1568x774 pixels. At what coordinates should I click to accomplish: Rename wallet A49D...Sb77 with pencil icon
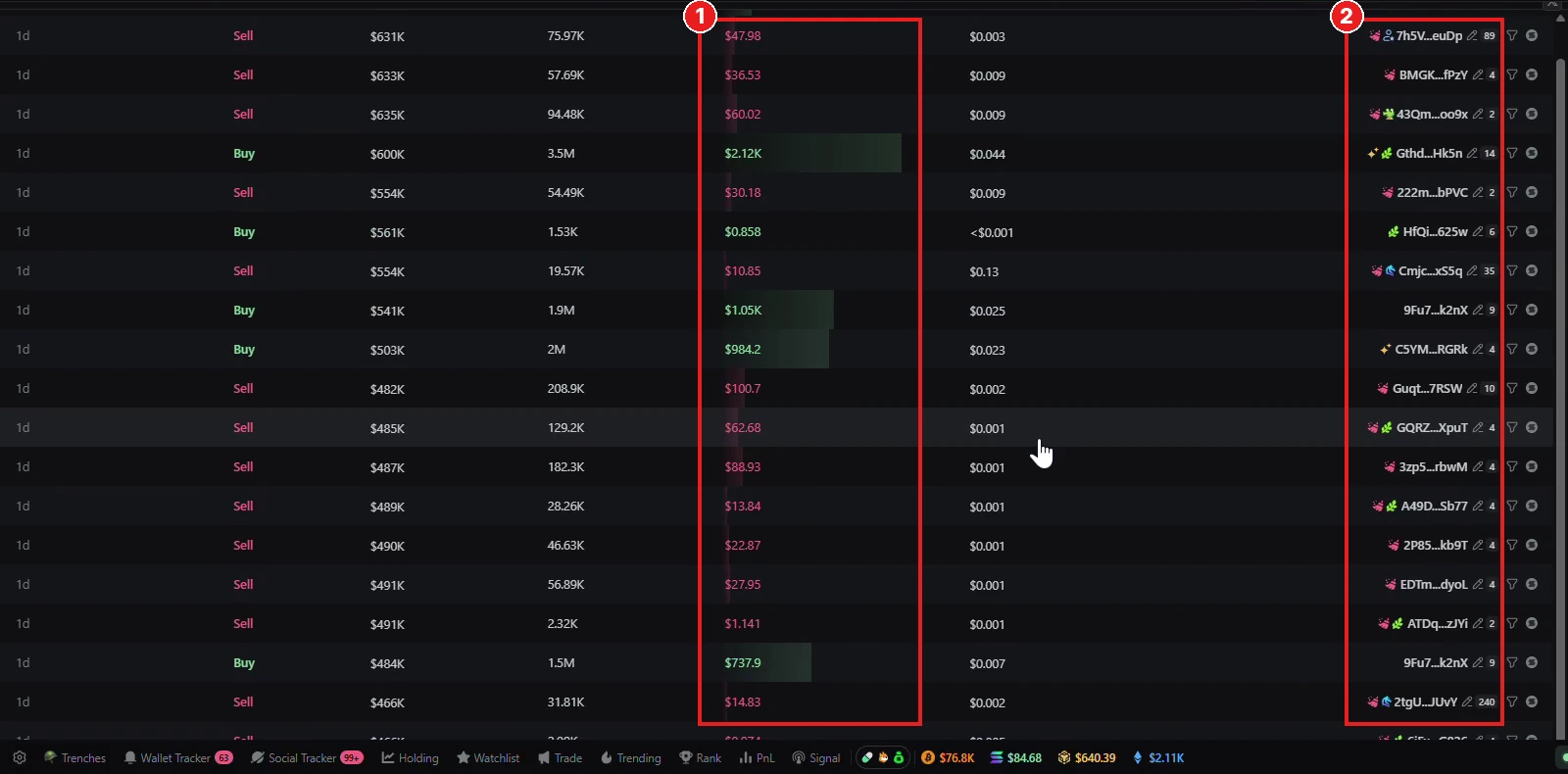pos(1478,506)
